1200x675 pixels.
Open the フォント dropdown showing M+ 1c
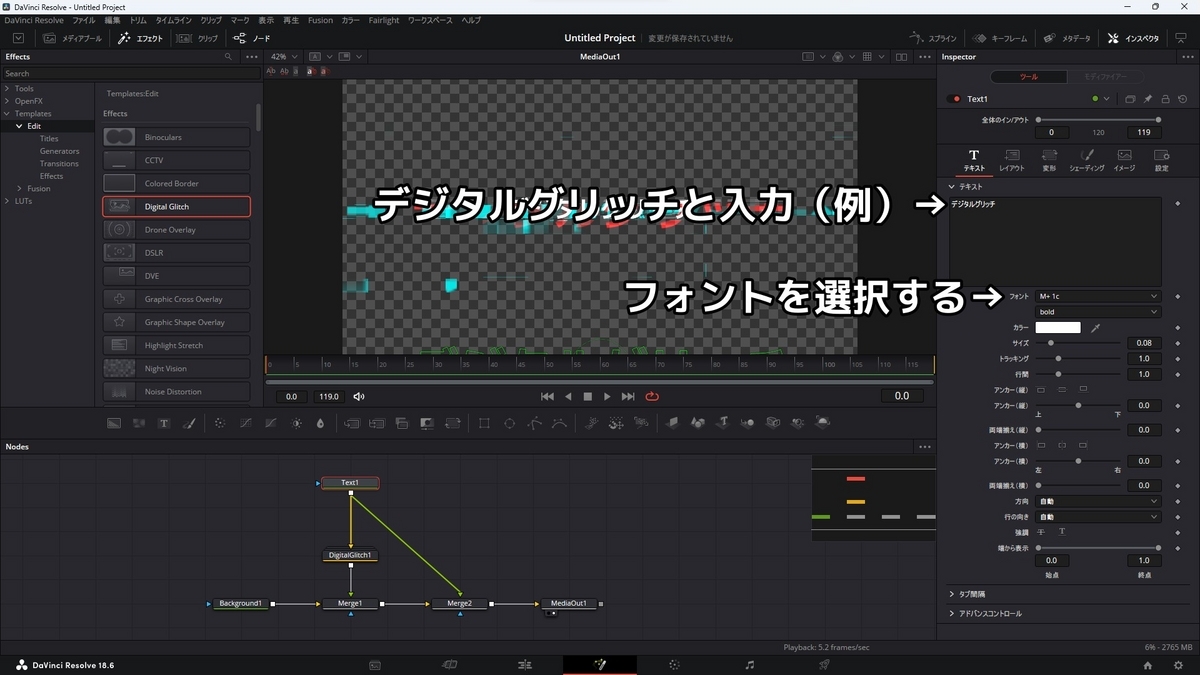pyautogui.click(x=1098, y=296)
